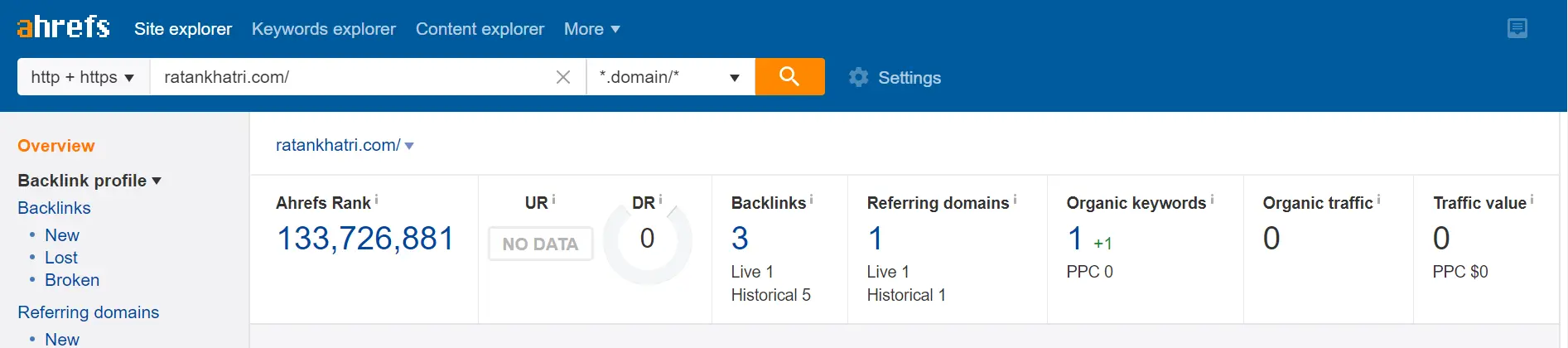Click the Settings text link
Viewport: 1568px width, 348px height.
pos(909,78)
